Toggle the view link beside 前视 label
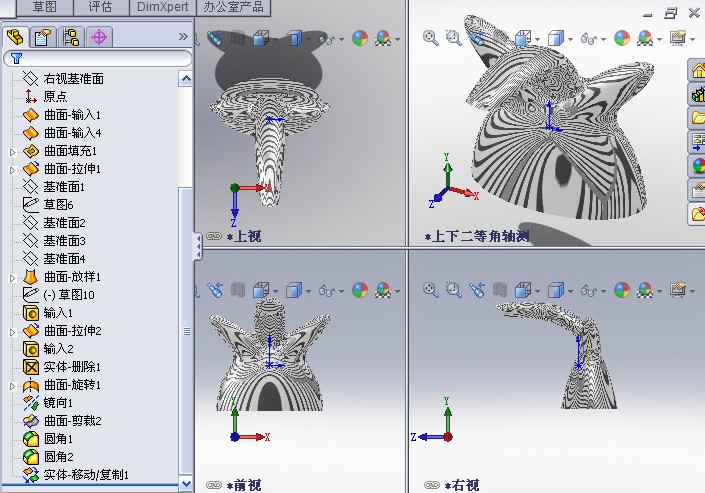Image resolution: width=705 pixels, height=493 pixels. [214, 485]
